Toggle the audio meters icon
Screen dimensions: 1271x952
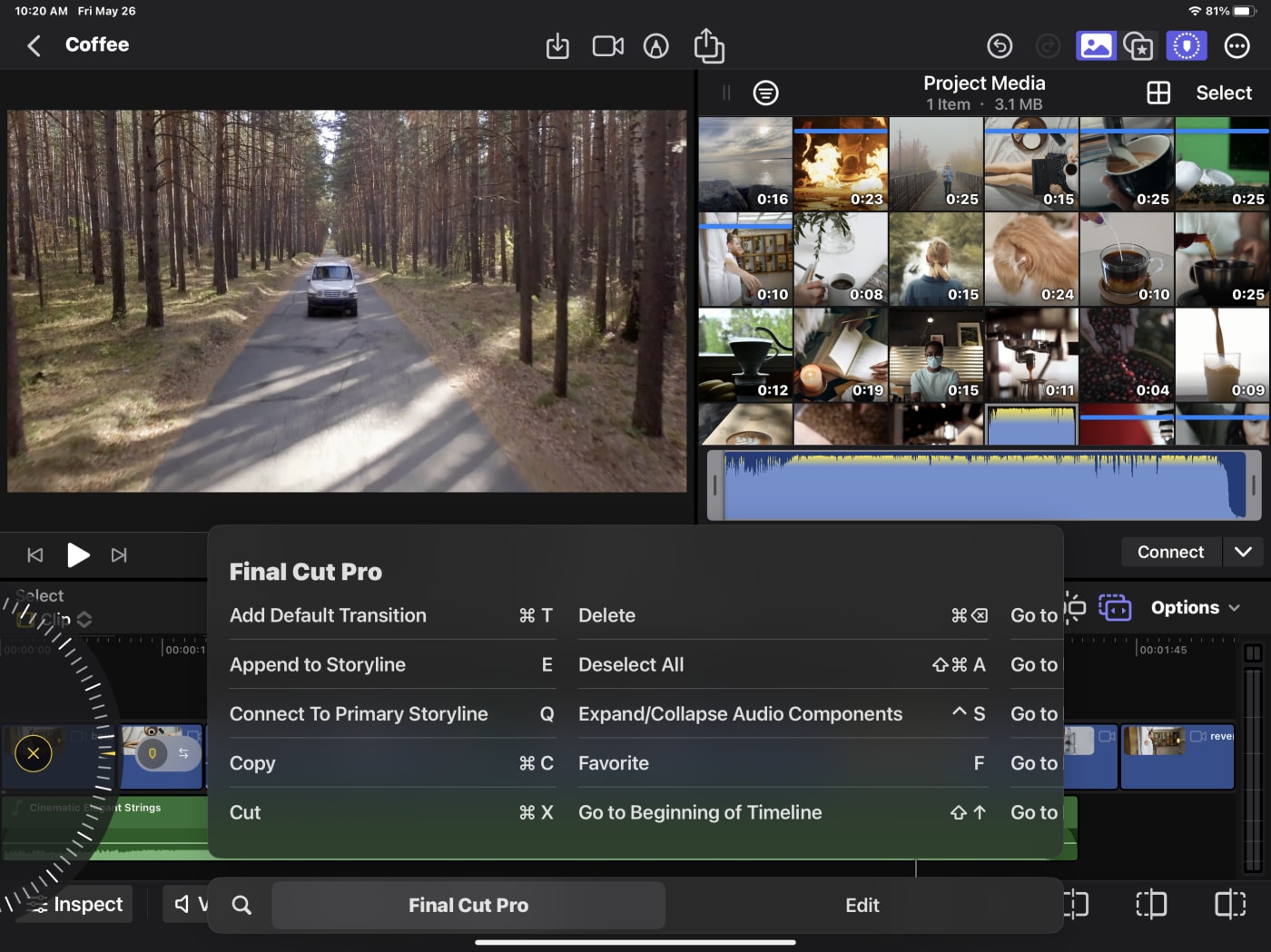[x=1253, y=653]
